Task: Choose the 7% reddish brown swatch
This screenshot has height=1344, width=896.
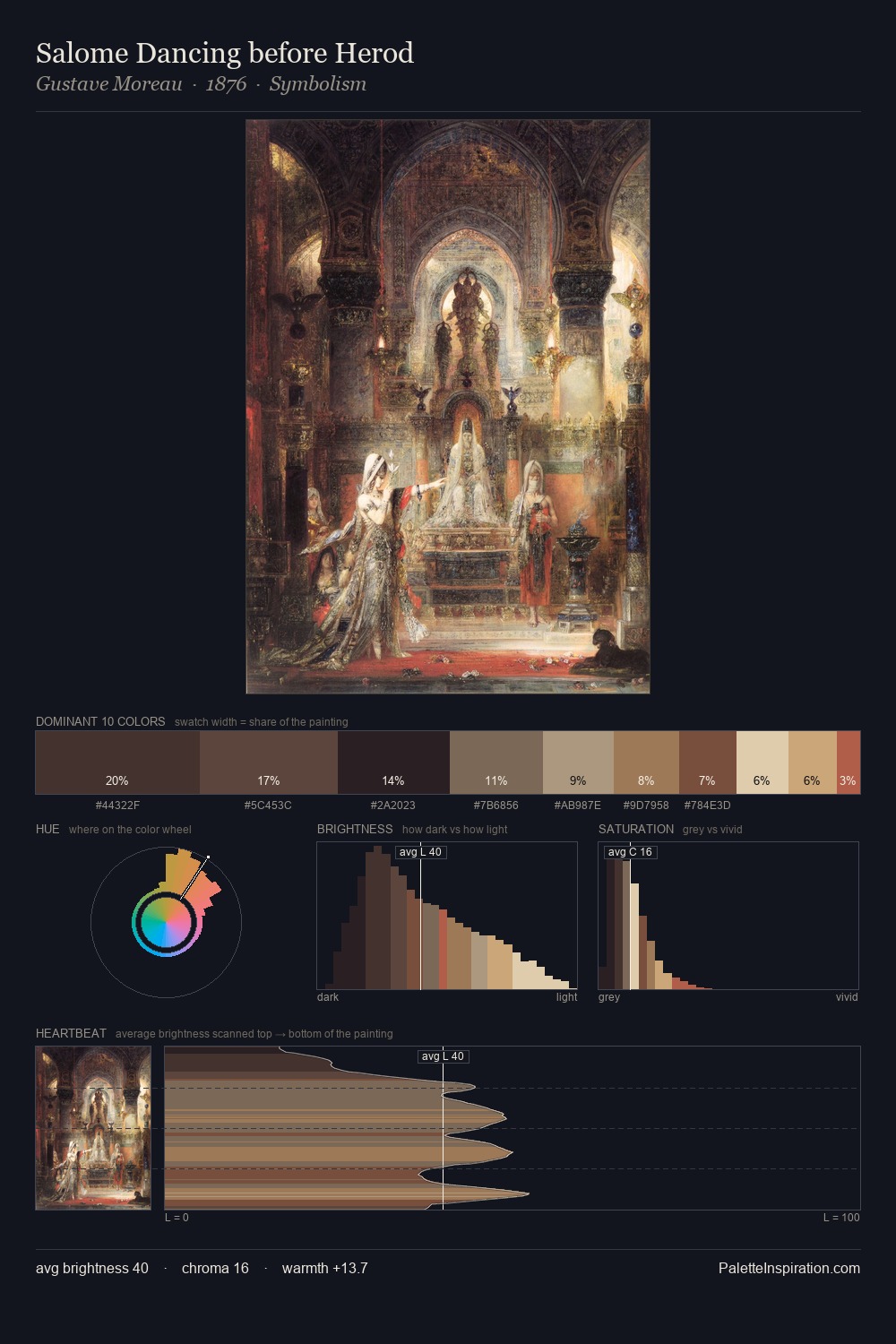Action: click(x=708, y=762)
